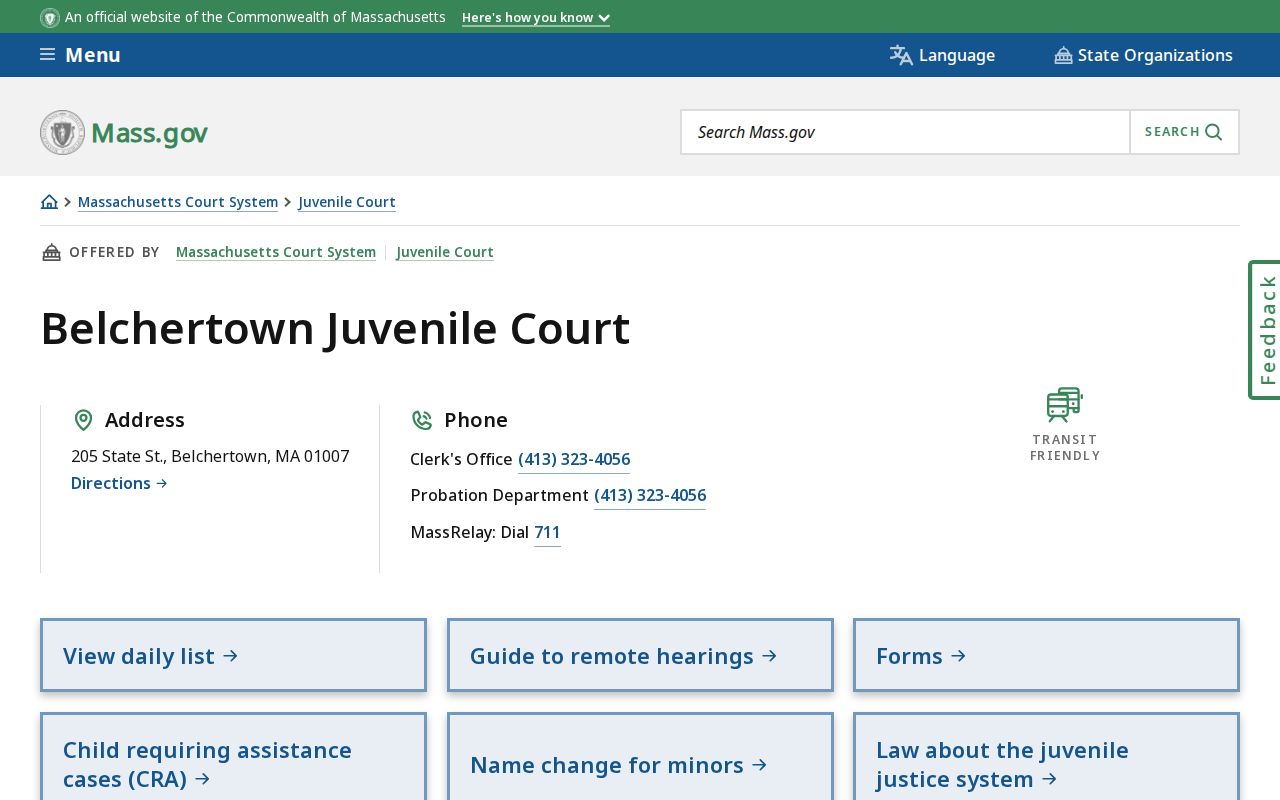The width and height of the screenshot is (1280, 800).
Task: Expand "Here's how you know" dropdown
Action: (536, 18)
